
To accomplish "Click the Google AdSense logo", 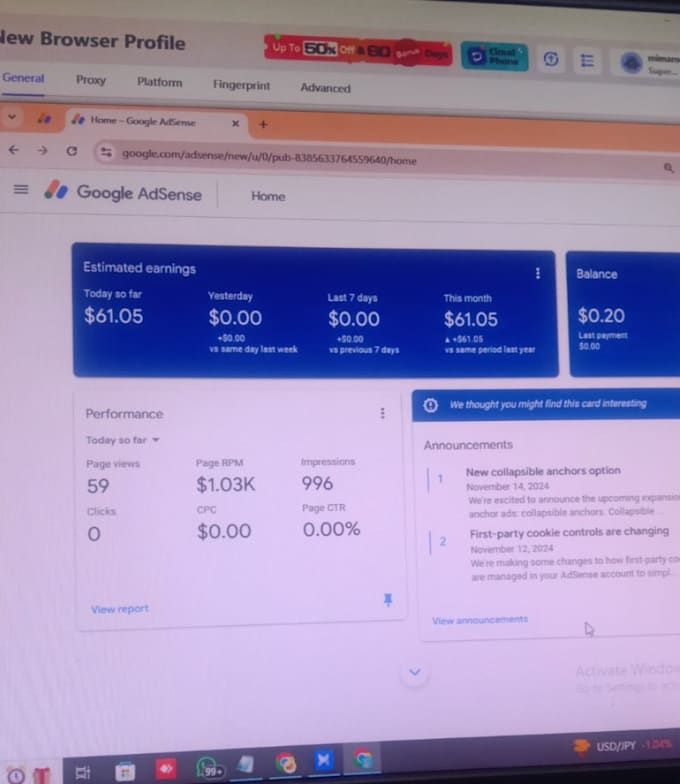I will click(x=123, y=192).
